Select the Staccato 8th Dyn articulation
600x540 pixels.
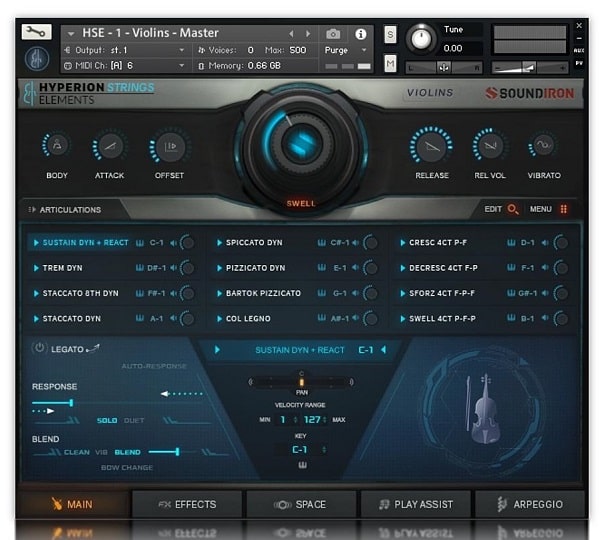(81, 294)
